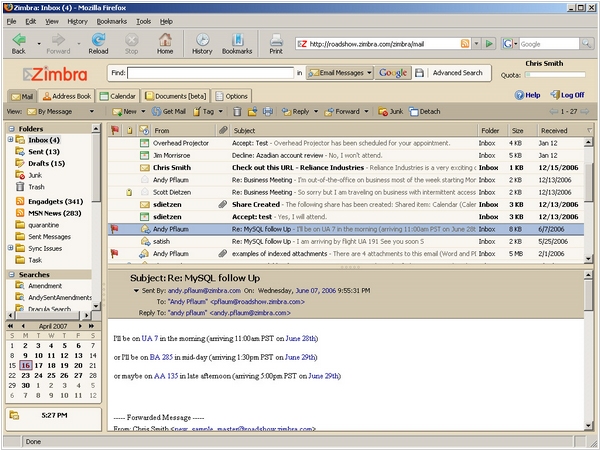Click the paperclip on Share Created message
The height and width of the screenshot is (450, 600).
click(223, 204)
